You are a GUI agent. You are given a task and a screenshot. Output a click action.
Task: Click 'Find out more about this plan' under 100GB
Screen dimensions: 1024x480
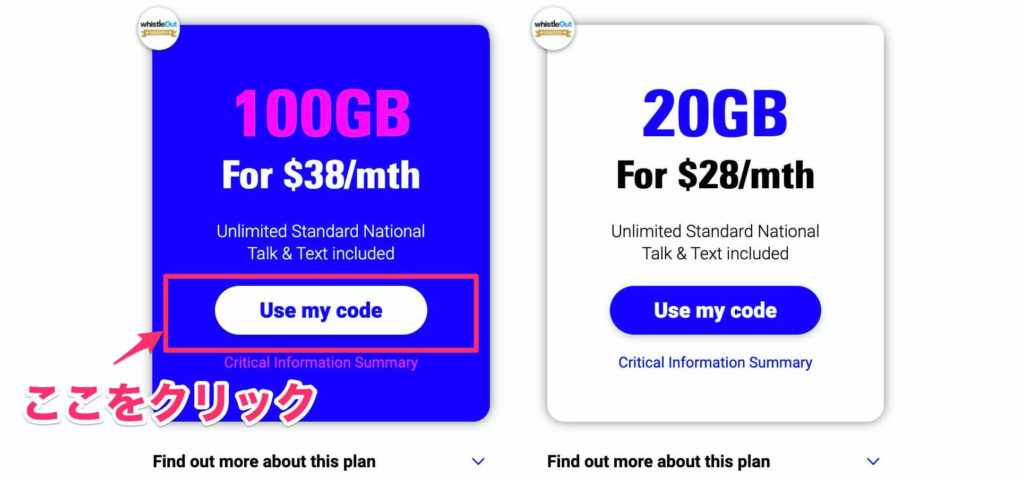[264, 462]
